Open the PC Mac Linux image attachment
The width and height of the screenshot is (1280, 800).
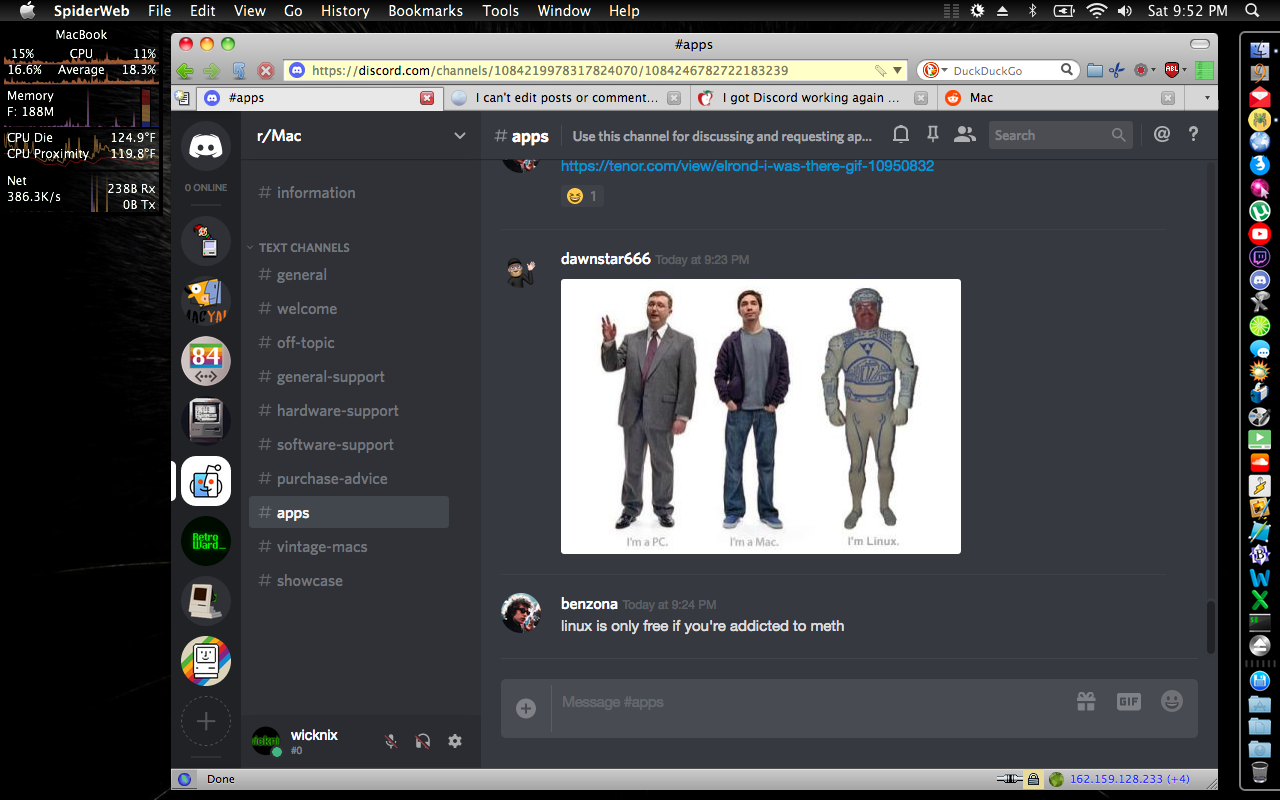[761, 416]
